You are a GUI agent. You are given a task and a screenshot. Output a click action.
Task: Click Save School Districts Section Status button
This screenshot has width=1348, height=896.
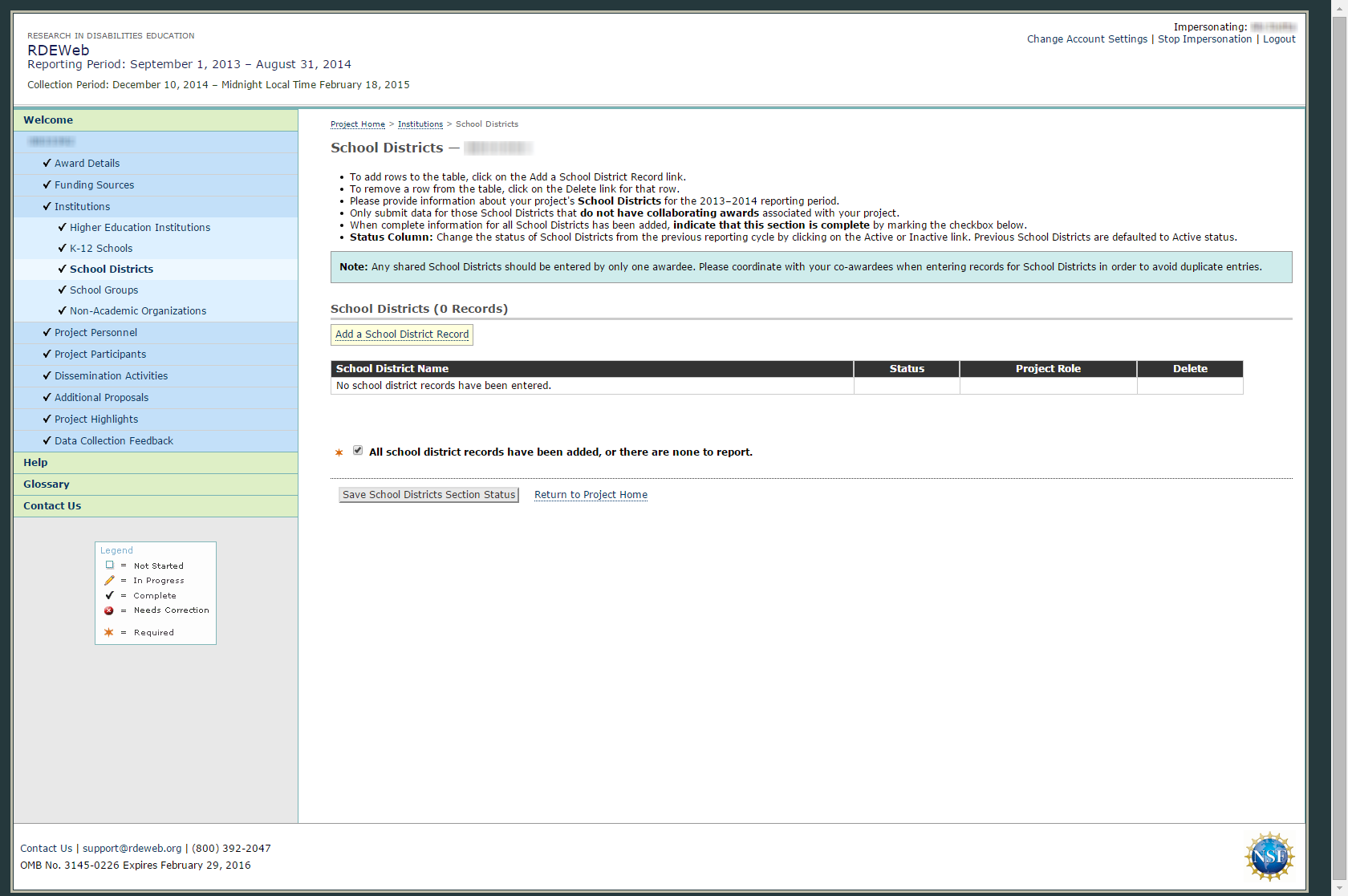click(428, 495)
